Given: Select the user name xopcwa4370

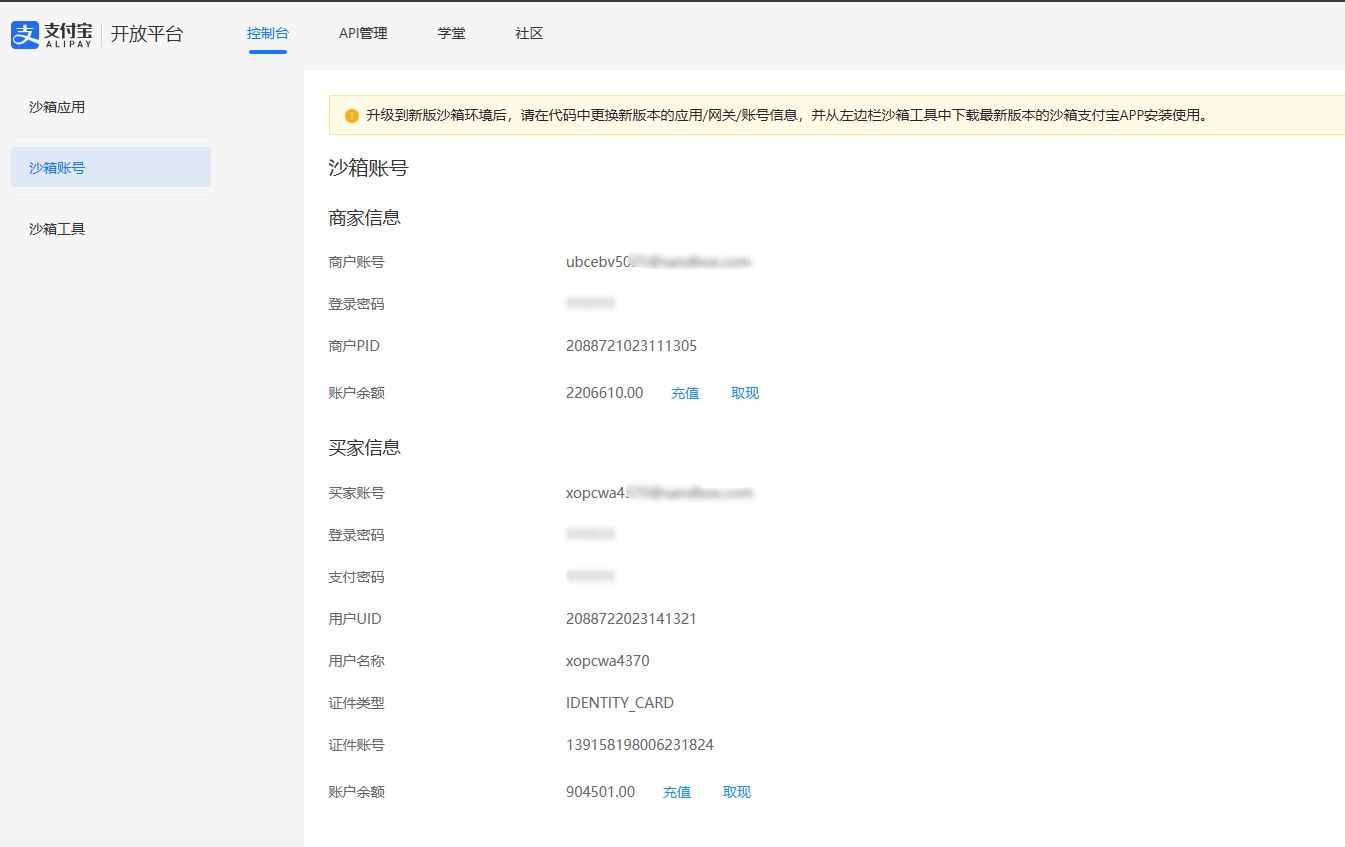Looking at the screenshot, I should pyautogui.click(x=607, y=661).
